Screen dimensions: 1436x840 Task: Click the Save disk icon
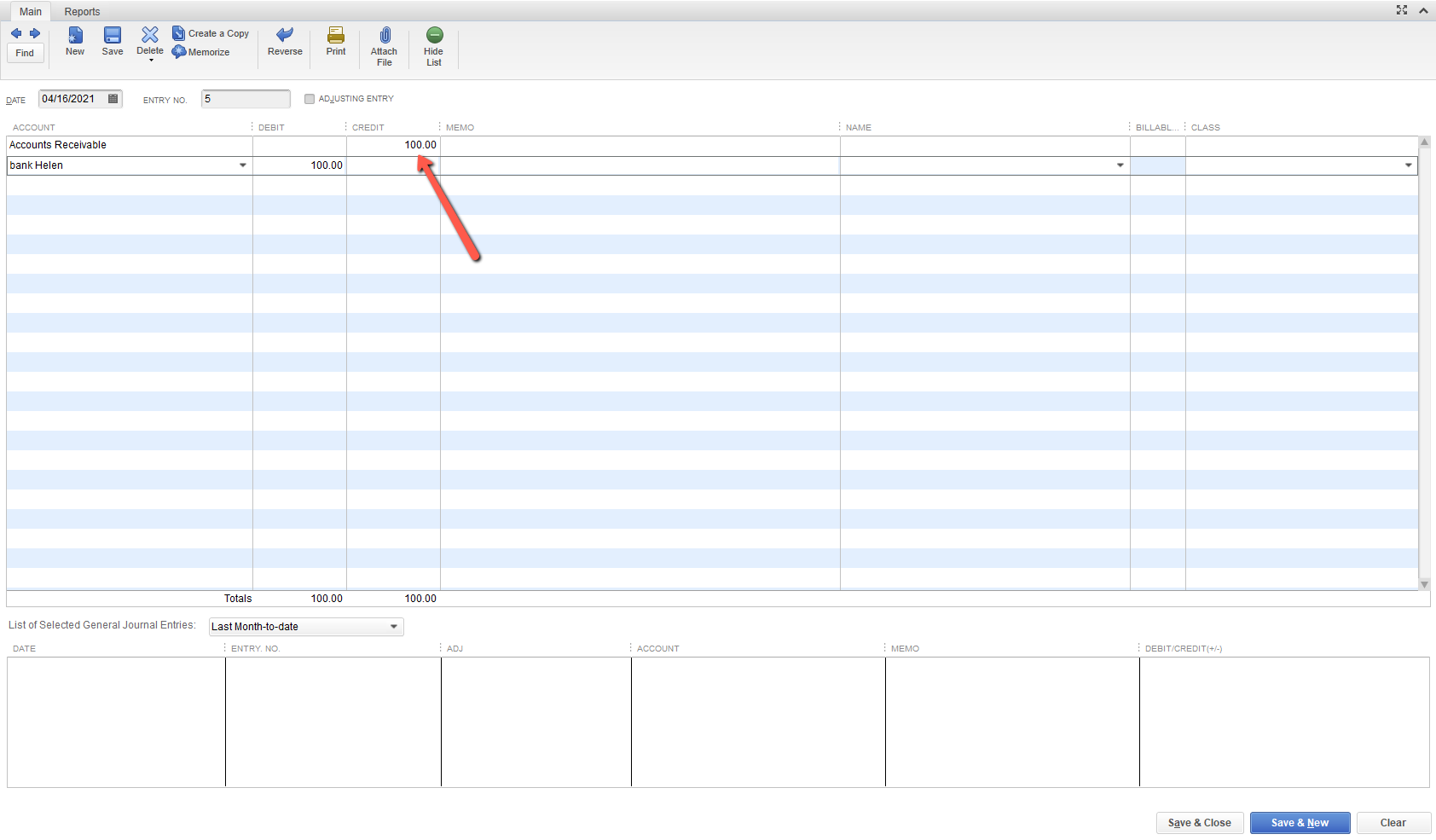[x=113, y=35]
